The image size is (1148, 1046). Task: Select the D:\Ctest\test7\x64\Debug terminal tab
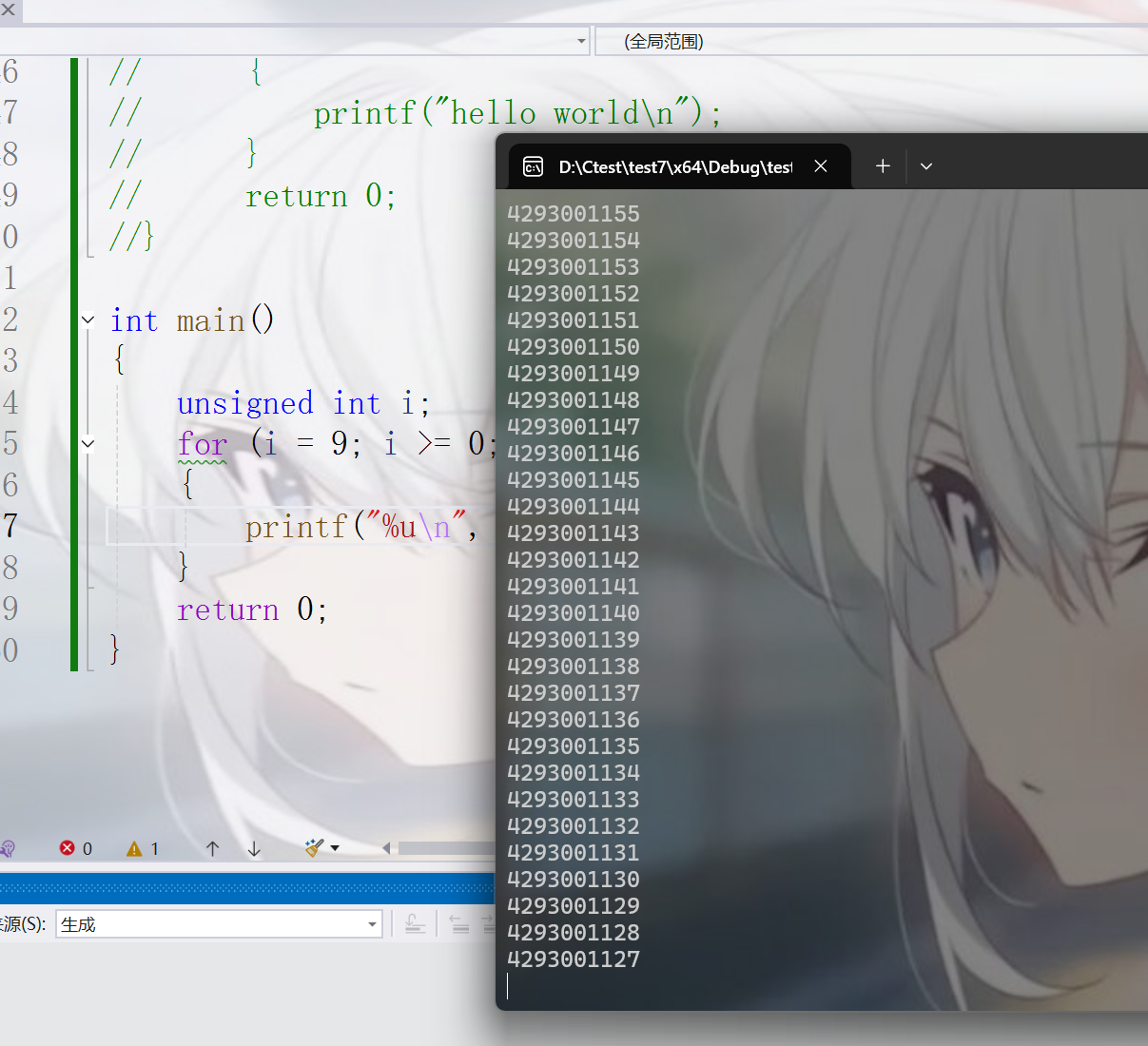680,166
